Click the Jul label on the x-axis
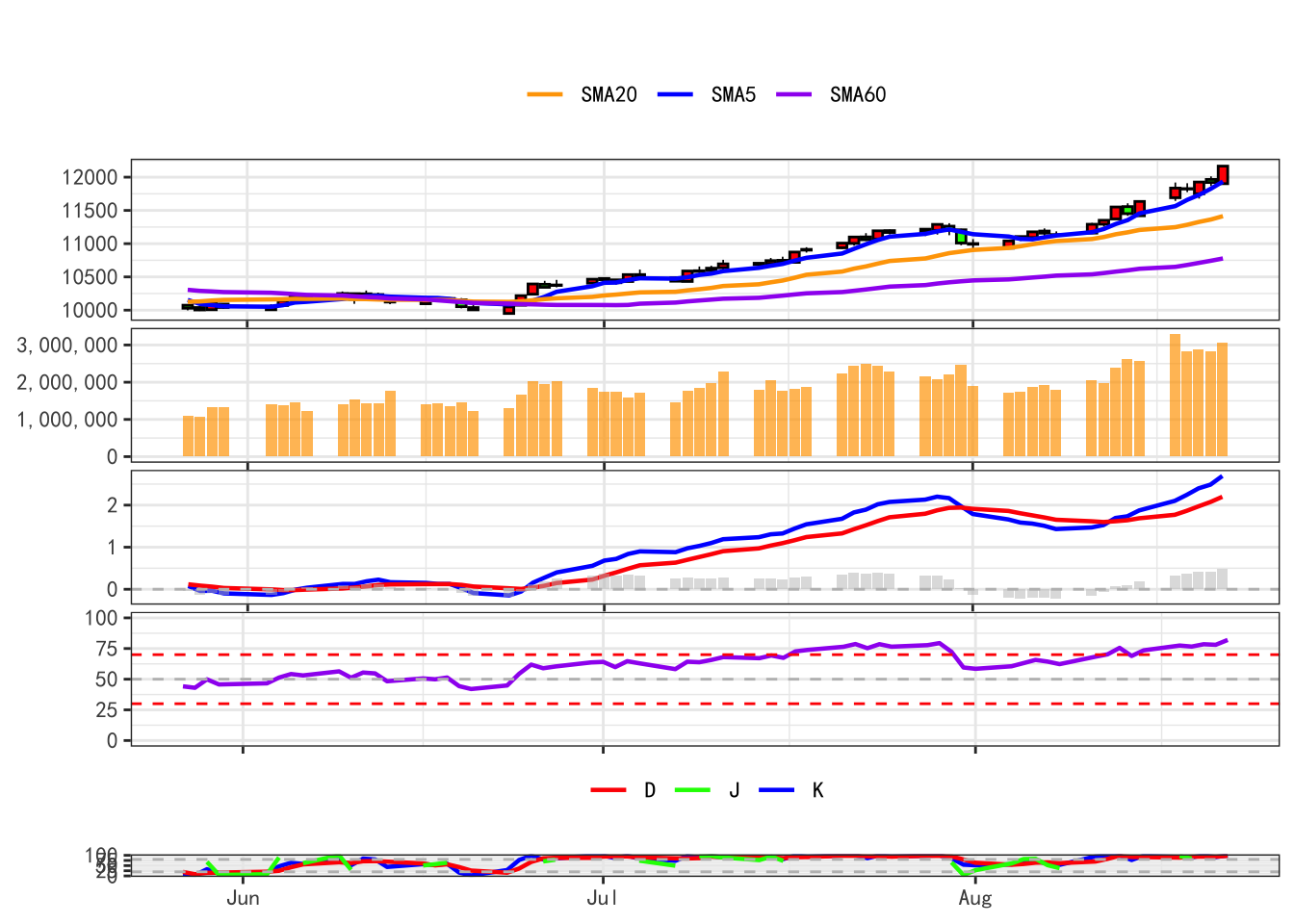This screenshot has width=1294, height=924. pyautogui.click(x=603, y=898)
